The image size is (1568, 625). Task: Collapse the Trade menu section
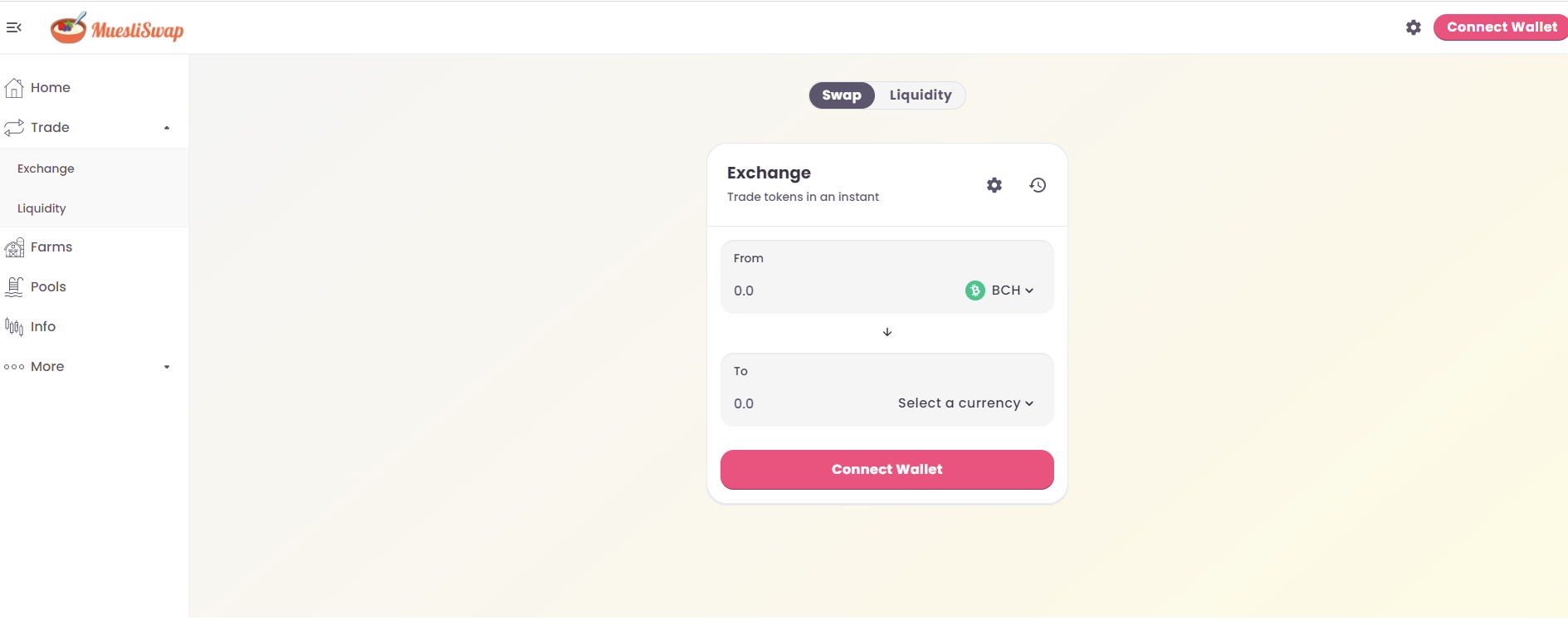95,128
